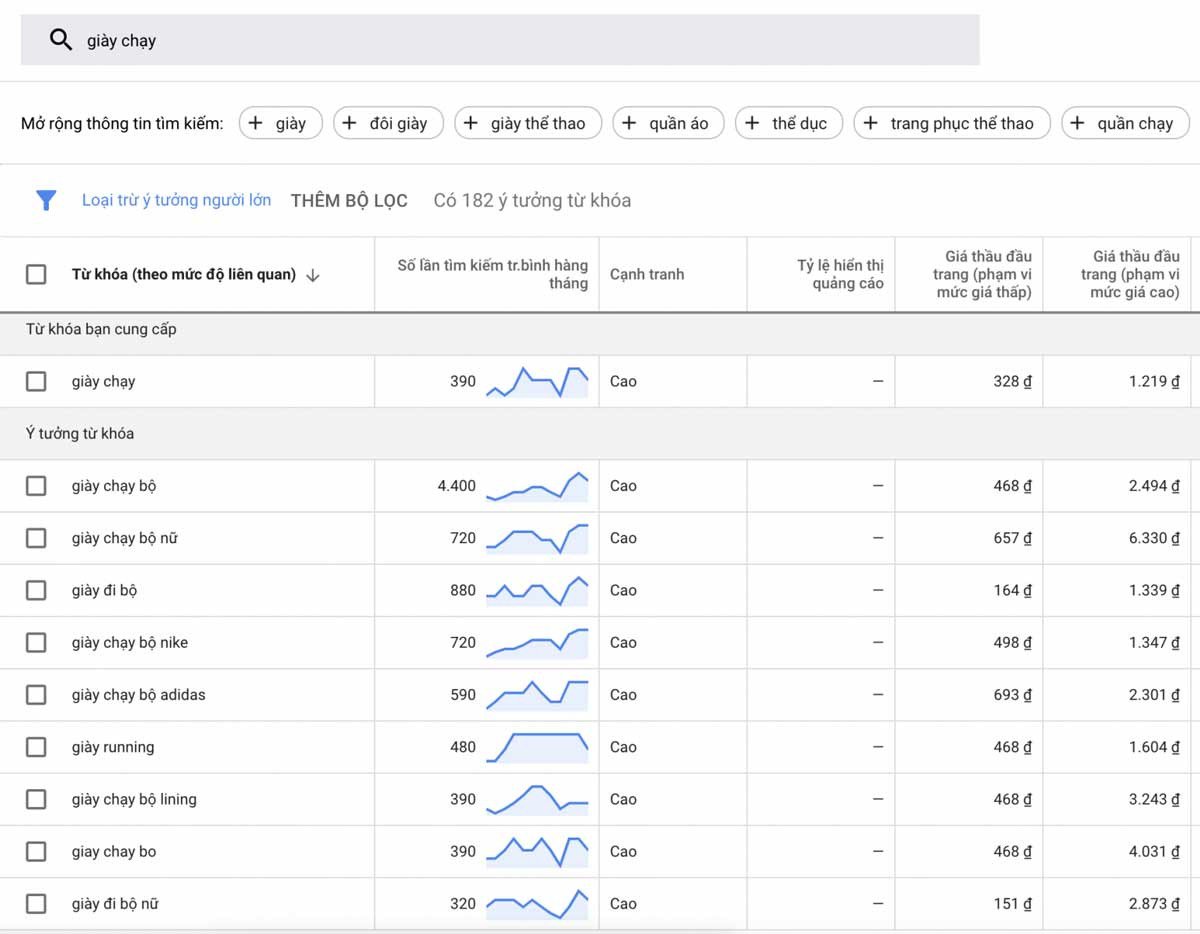Screen dimensions: 1200x934
Task: Check the giày chạy keyword row
Action: click(x=36, y=381)
